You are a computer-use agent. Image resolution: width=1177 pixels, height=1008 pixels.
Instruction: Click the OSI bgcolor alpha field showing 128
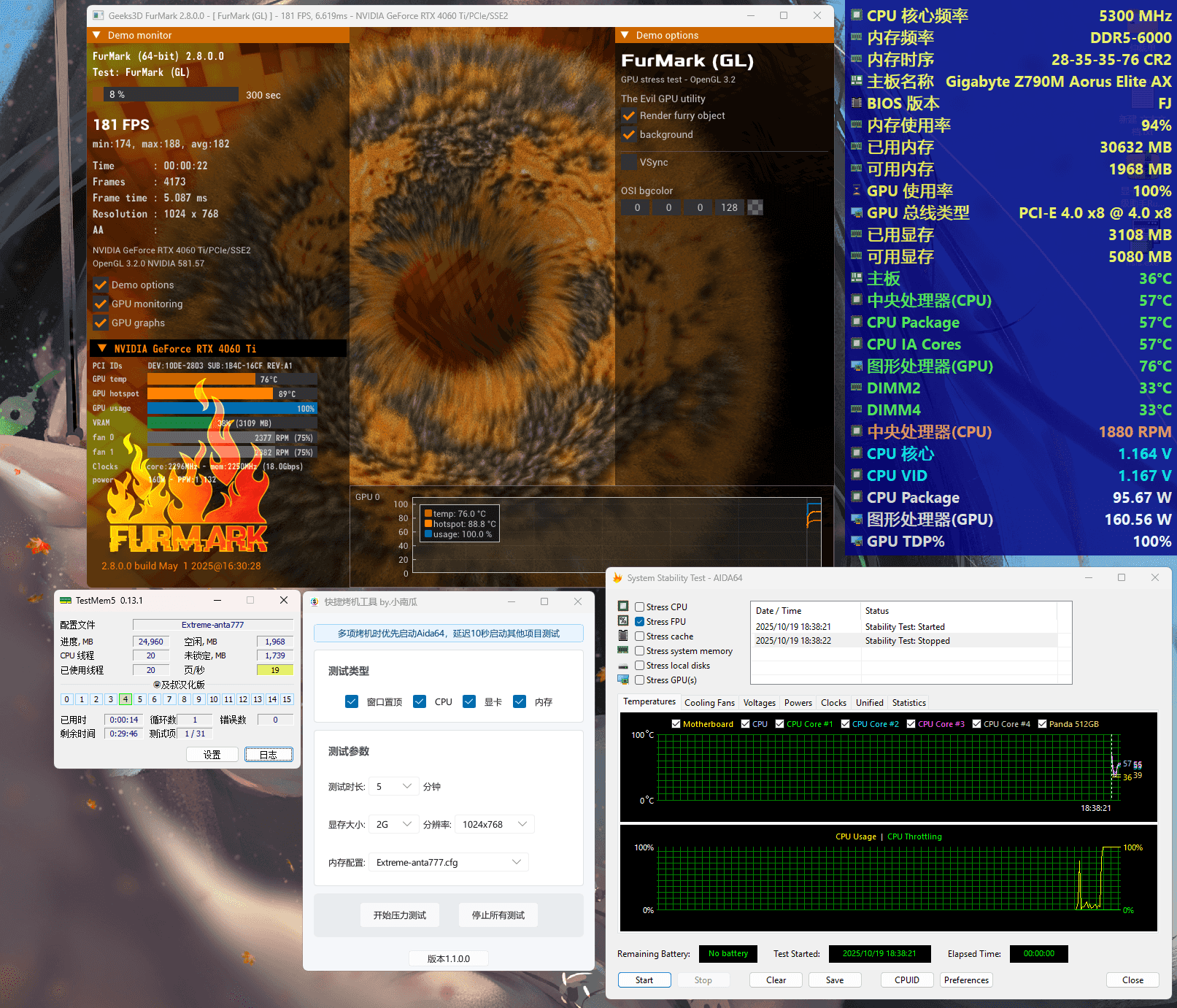729,207
